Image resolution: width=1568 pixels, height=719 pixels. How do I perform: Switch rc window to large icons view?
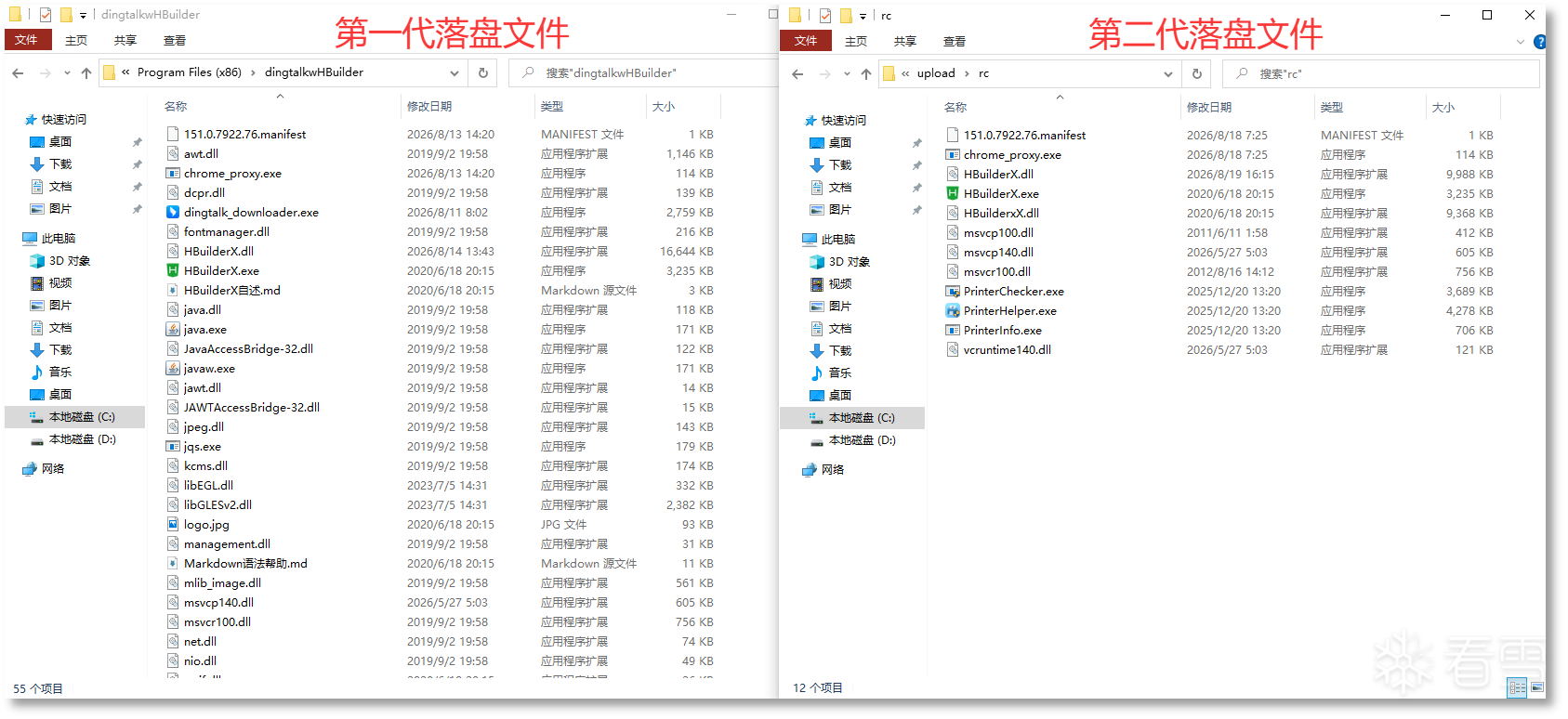(1536, 687)
